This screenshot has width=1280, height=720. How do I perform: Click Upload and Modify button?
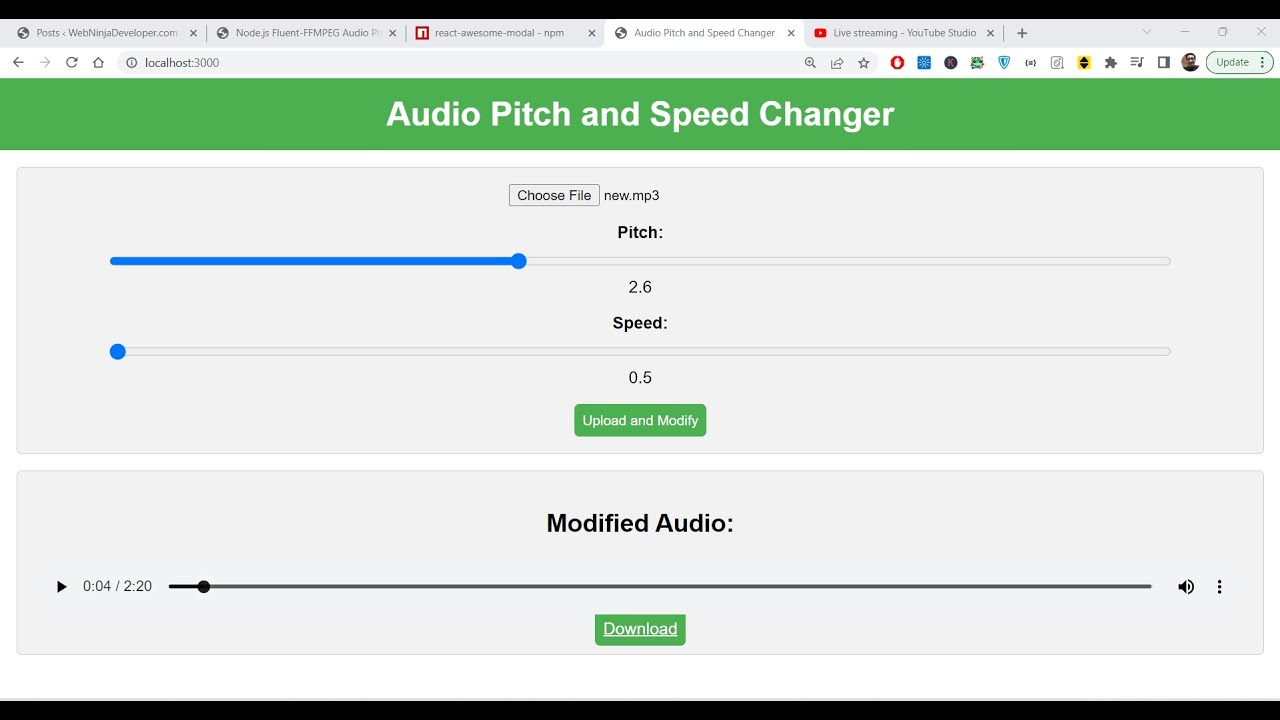click(640, 421)
